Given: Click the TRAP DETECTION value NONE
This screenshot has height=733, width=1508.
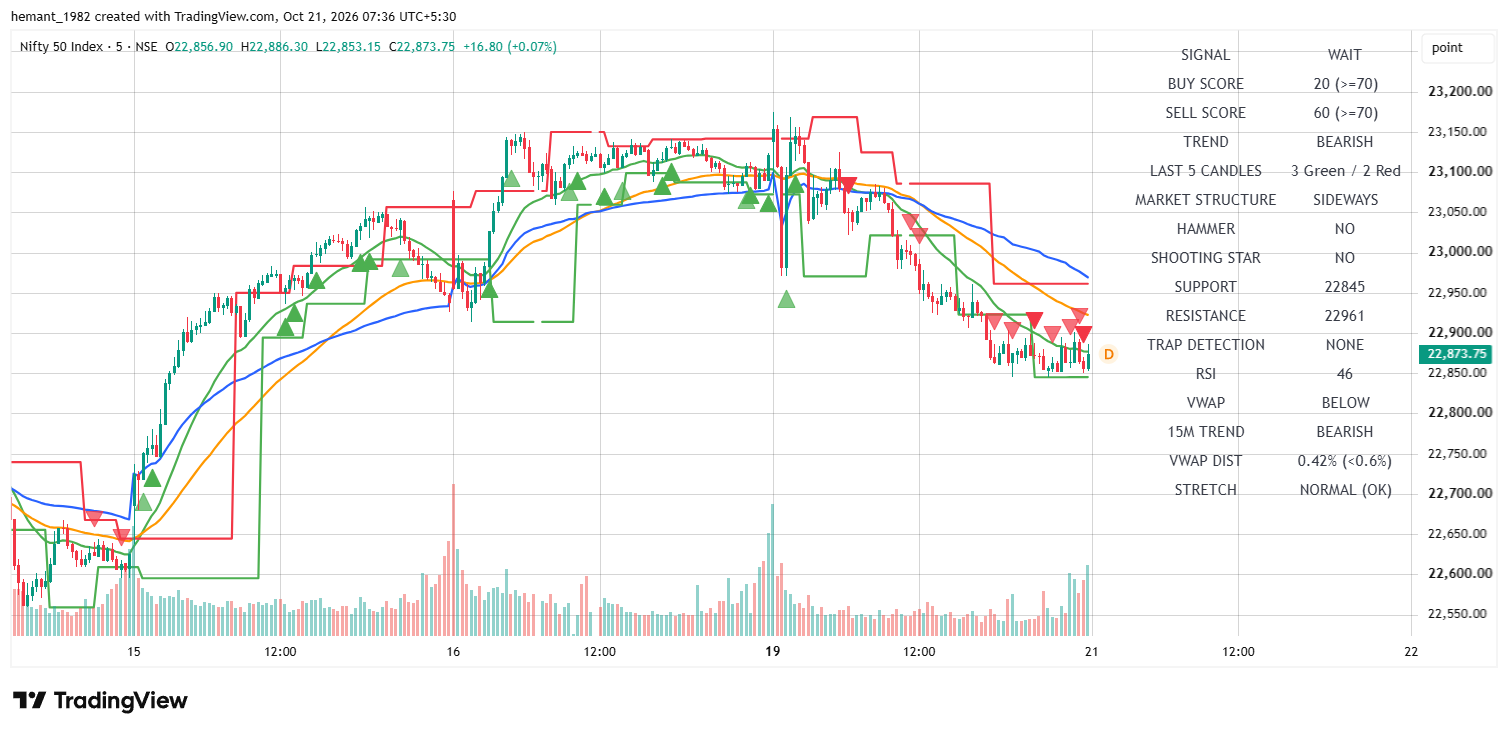Looking at the screenshot, I should [1345, 345].
